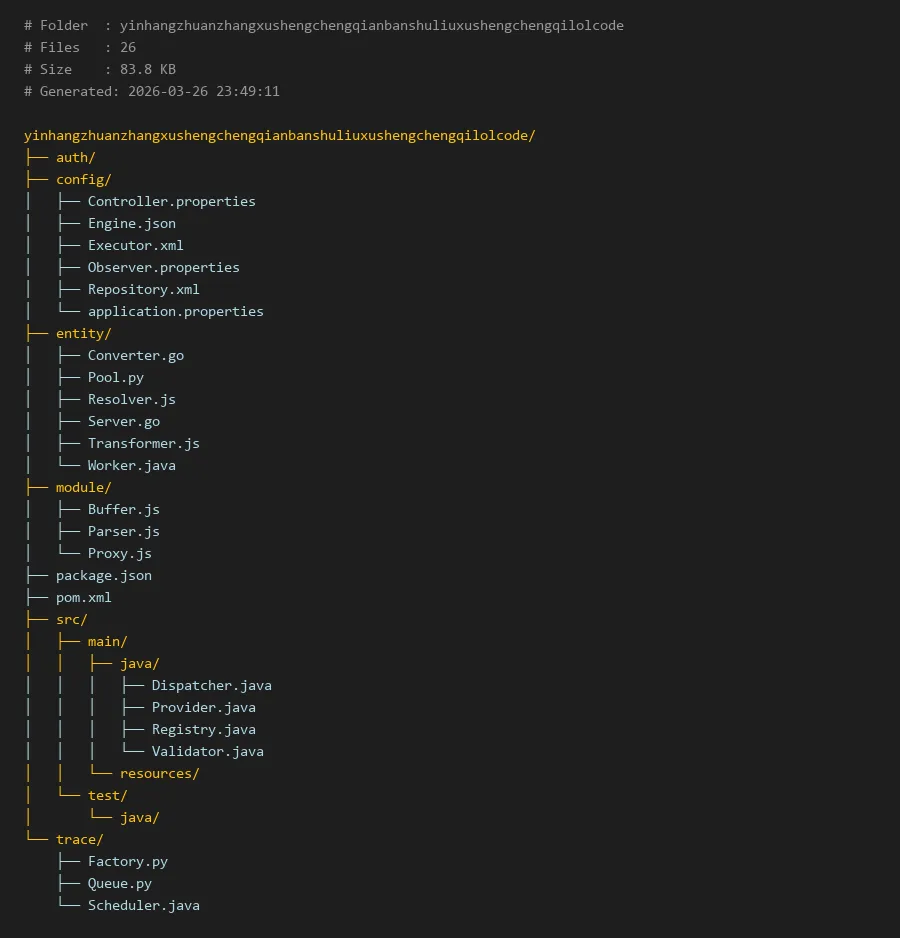The image size is (900, 938).
Task: Select the resources/ folder
Action: click(x=159, y=773)
